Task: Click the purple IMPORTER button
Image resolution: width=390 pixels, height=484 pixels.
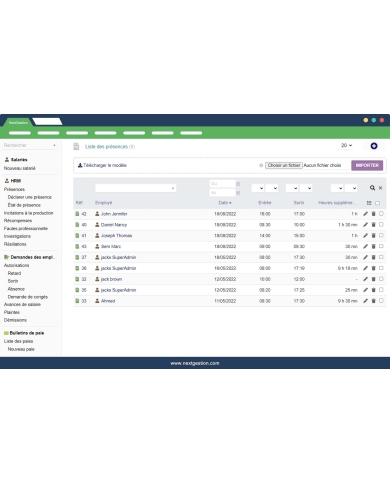Action: tap(367, 165)
